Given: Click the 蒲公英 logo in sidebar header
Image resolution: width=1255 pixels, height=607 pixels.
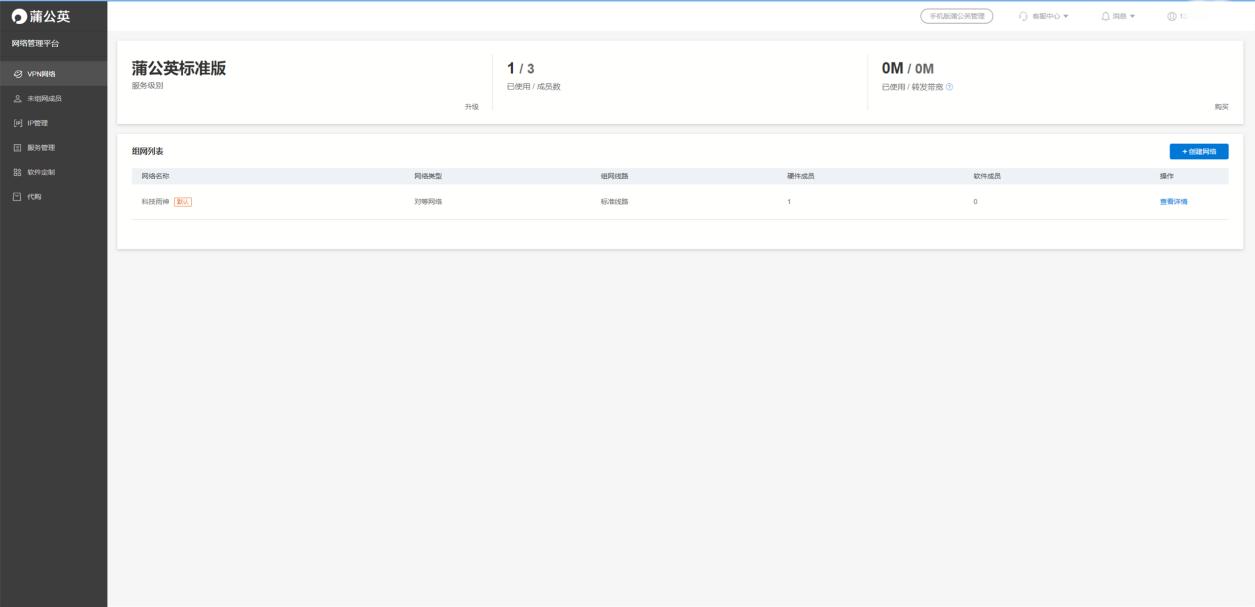Looking at the screenshot, I should 41,16.
